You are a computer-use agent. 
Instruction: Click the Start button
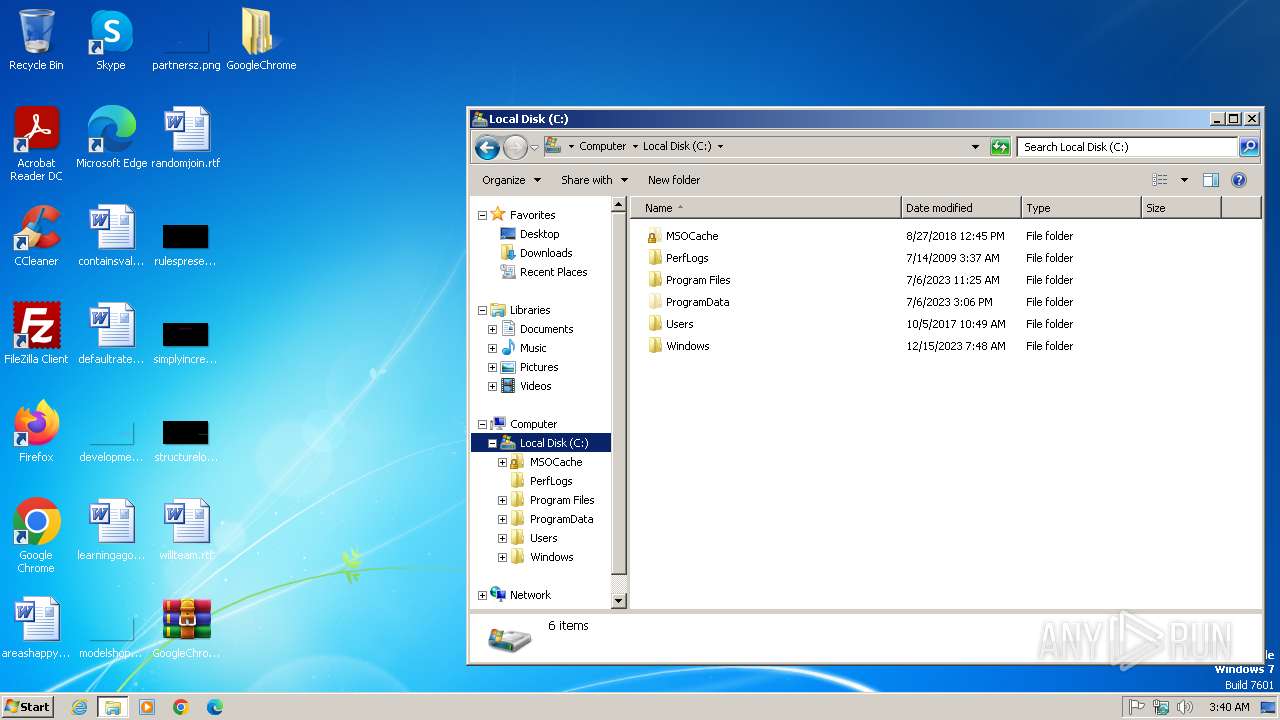(x=27, y=707)
